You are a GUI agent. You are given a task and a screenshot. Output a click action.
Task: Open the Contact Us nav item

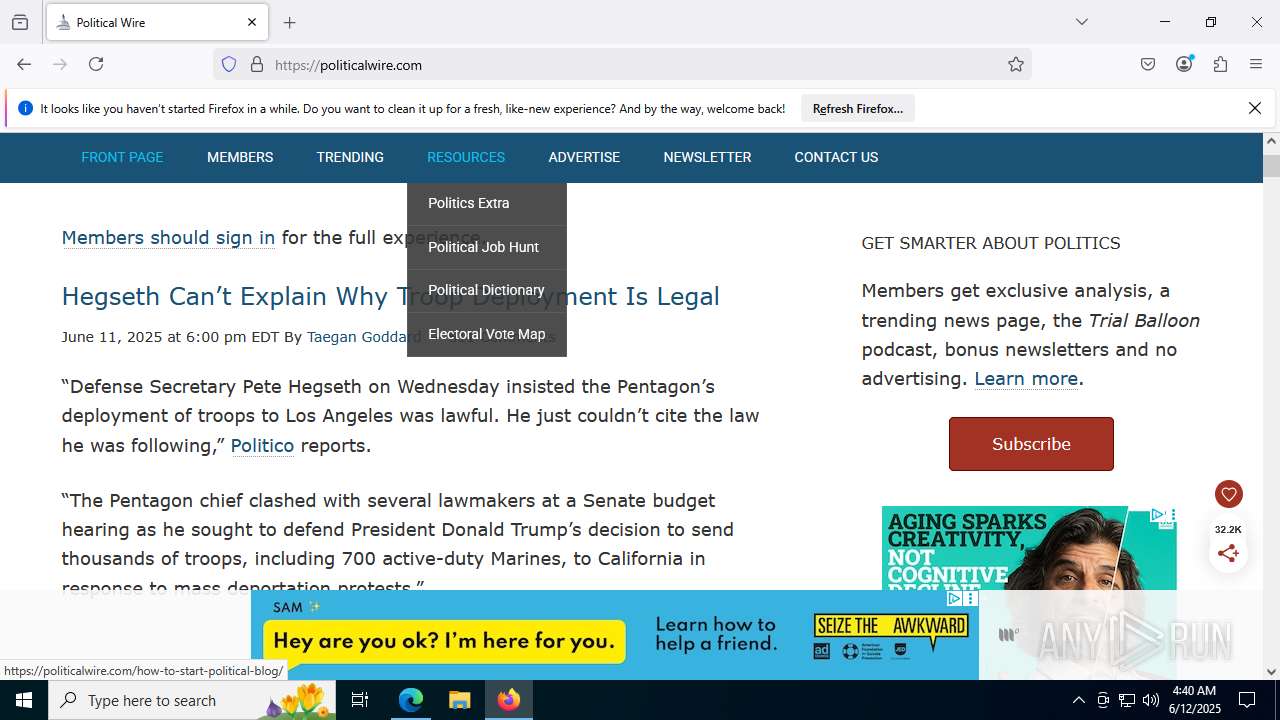tap(836, 157)
